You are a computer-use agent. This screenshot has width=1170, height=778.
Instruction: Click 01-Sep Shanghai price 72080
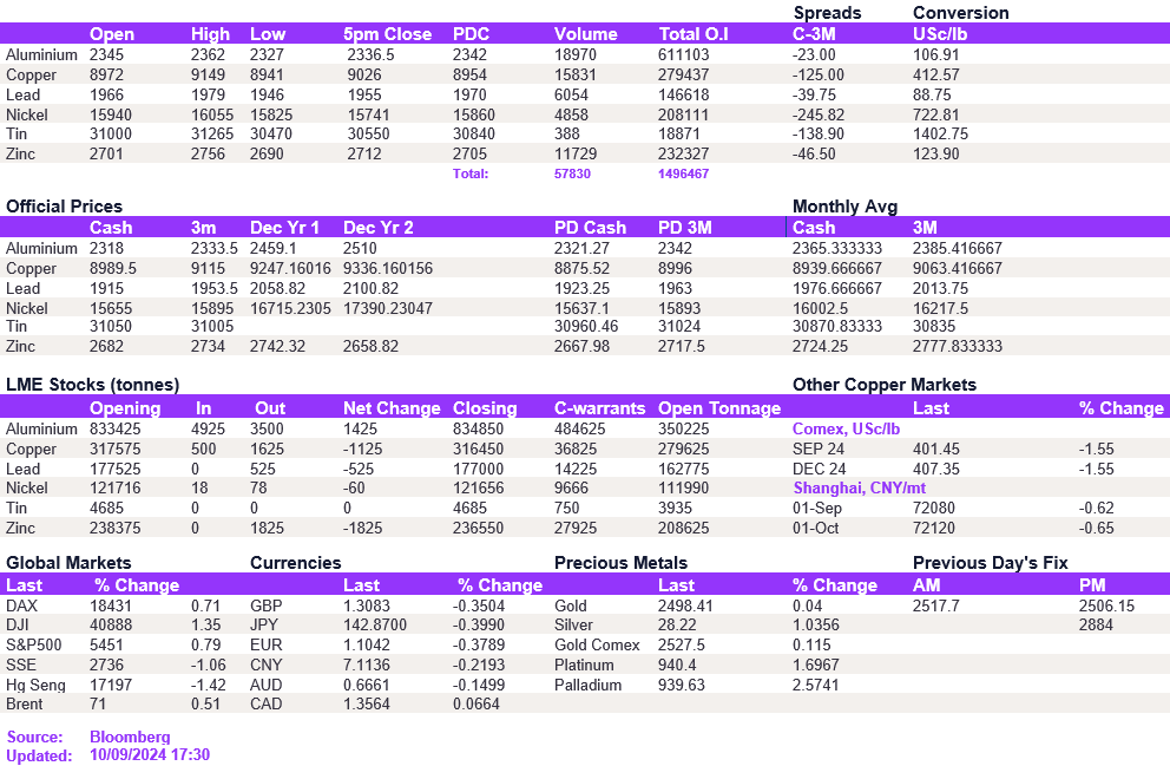click(x=933, y=509)
